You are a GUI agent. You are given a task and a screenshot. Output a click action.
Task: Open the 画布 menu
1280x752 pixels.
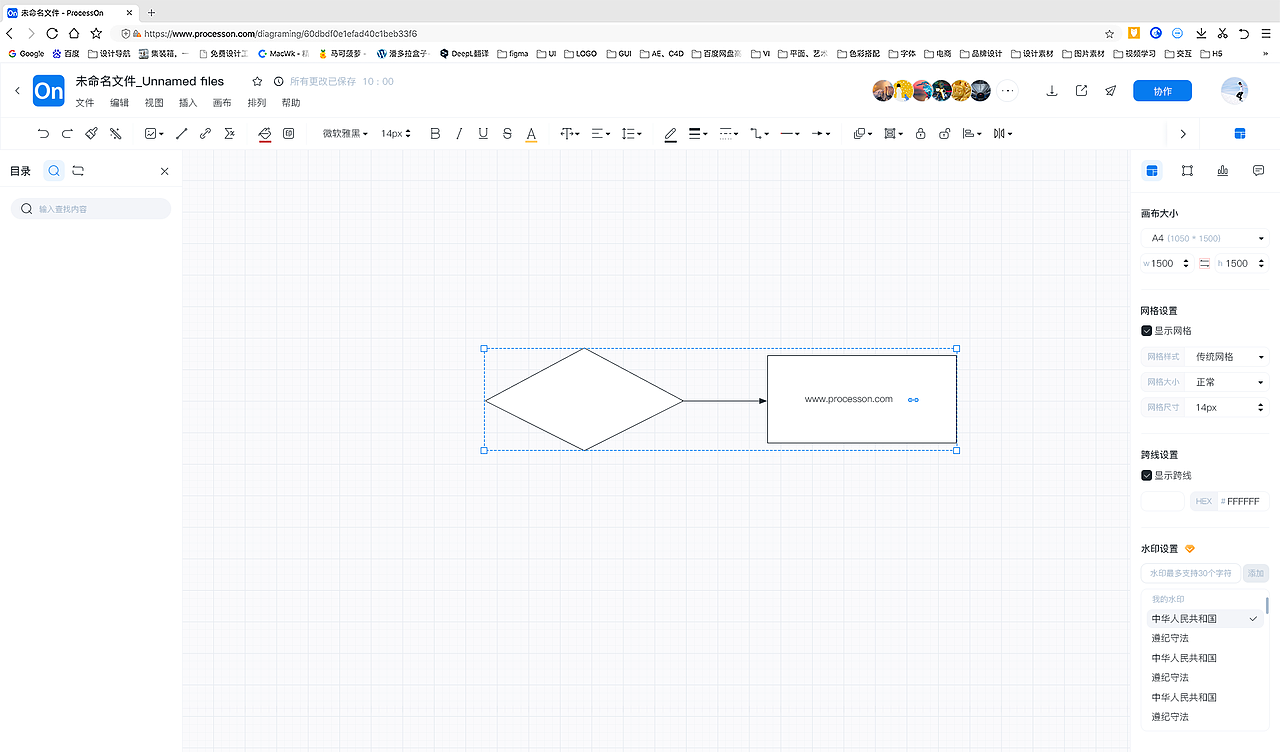(x=222, y=103)
